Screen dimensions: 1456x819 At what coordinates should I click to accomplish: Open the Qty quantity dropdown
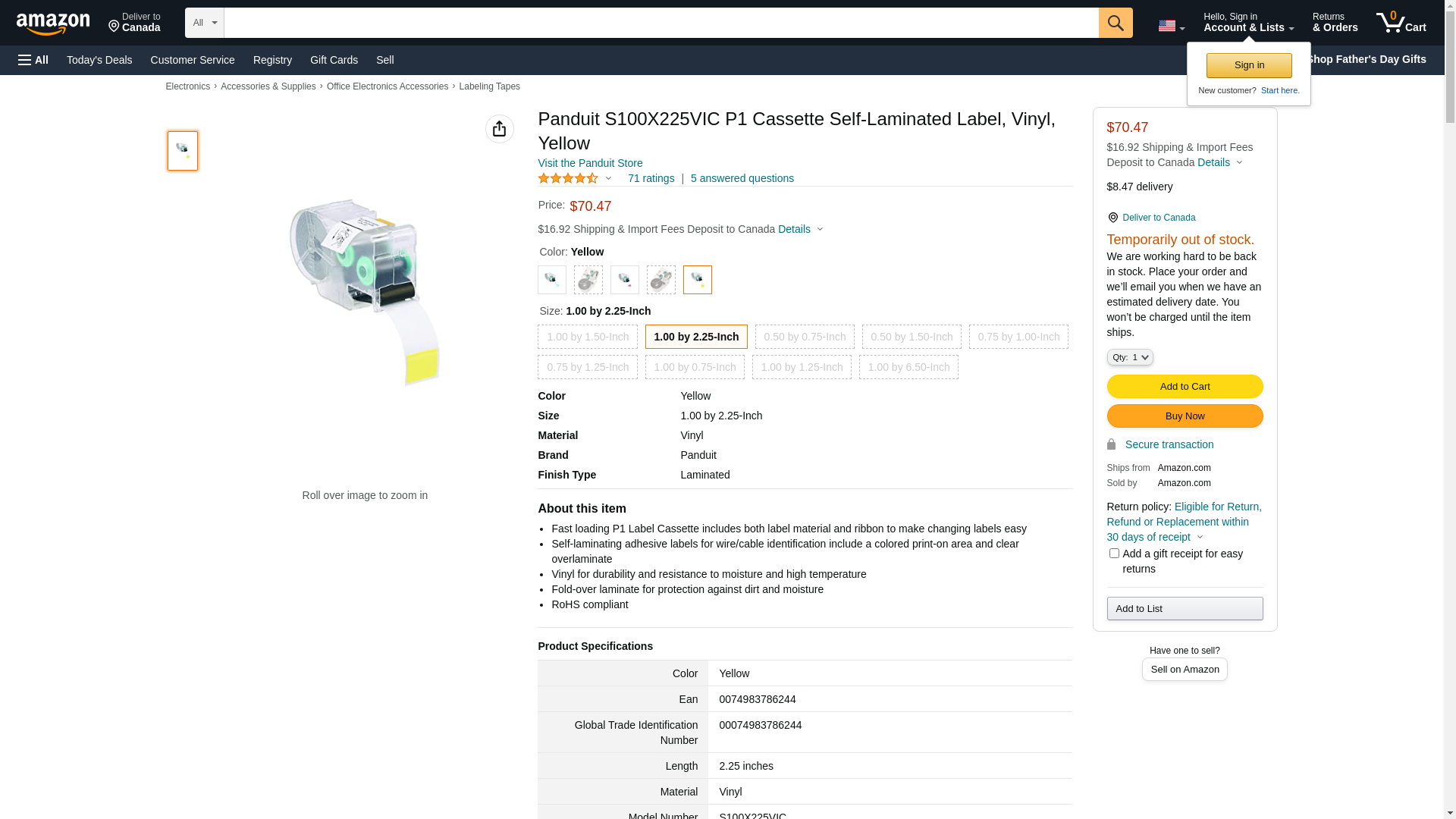coord(1130,357)
